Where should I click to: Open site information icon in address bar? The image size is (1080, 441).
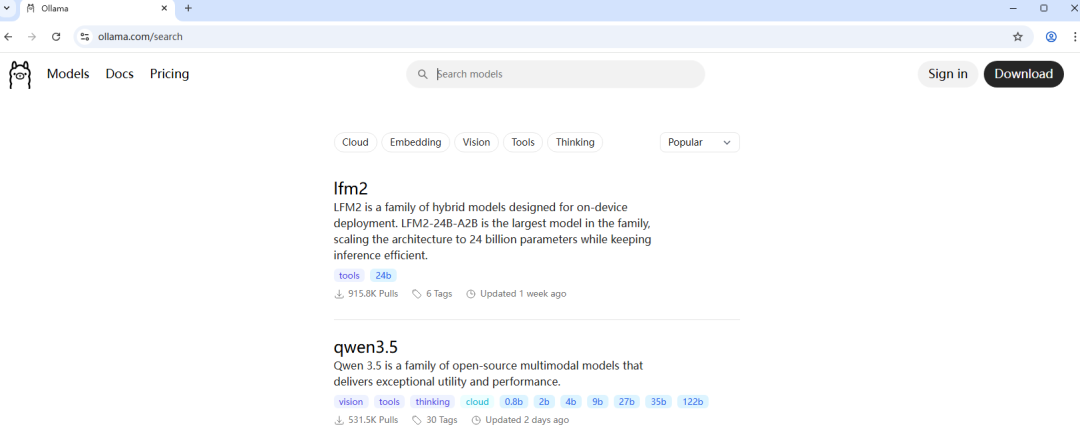coord(85,37)
